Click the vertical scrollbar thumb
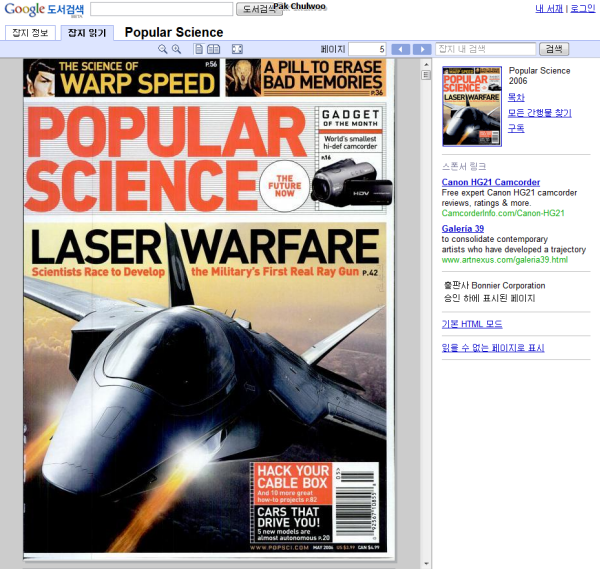 (426, 75)
